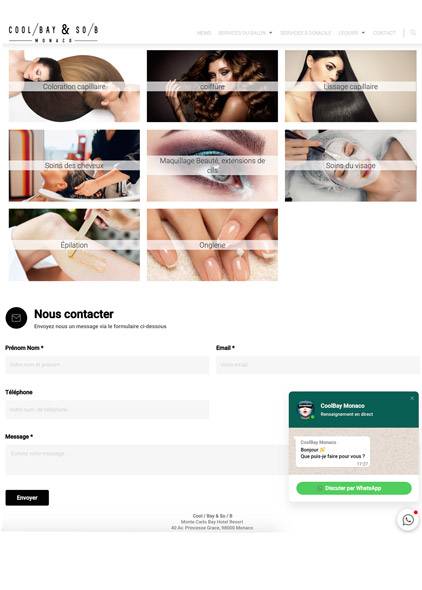Image resolution: width=422 pixels, height=590 pixels.
Task: Focus the Prénom Nom input field
Action: pos(107,365)
